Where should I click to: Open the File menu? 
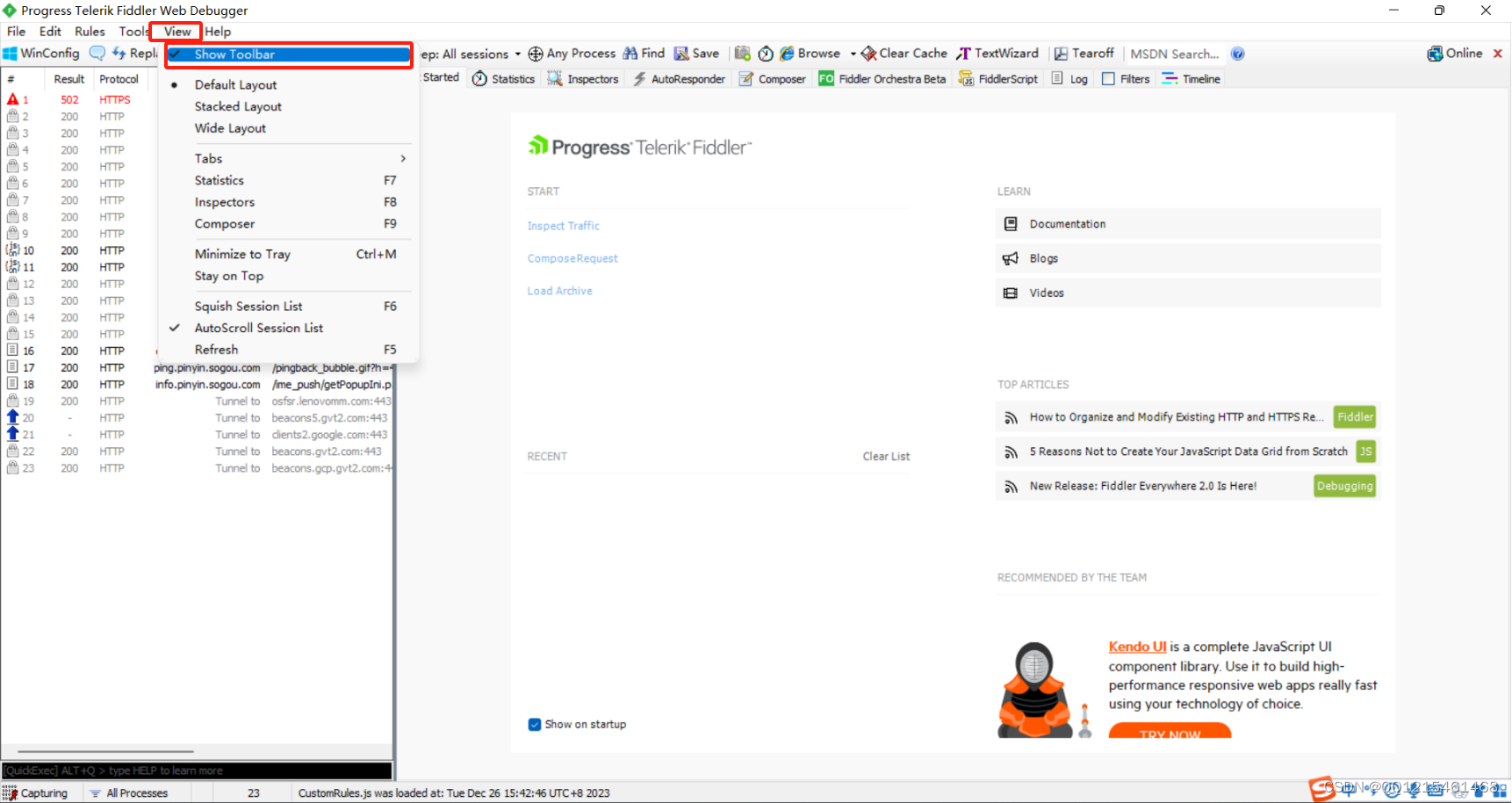(x=16, y=32)
